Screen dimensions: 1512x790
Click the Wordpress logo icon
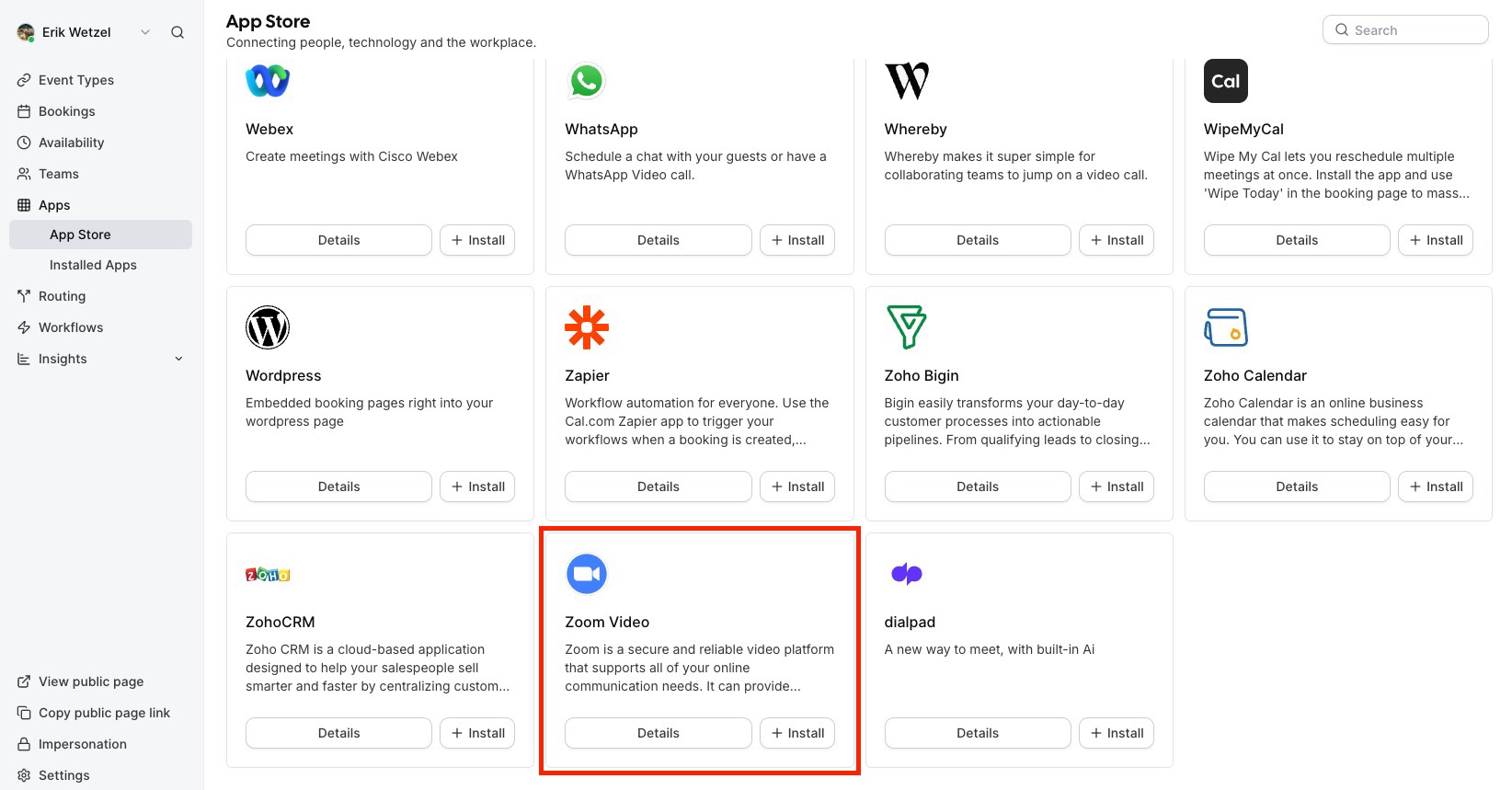[x=268, y=327]
